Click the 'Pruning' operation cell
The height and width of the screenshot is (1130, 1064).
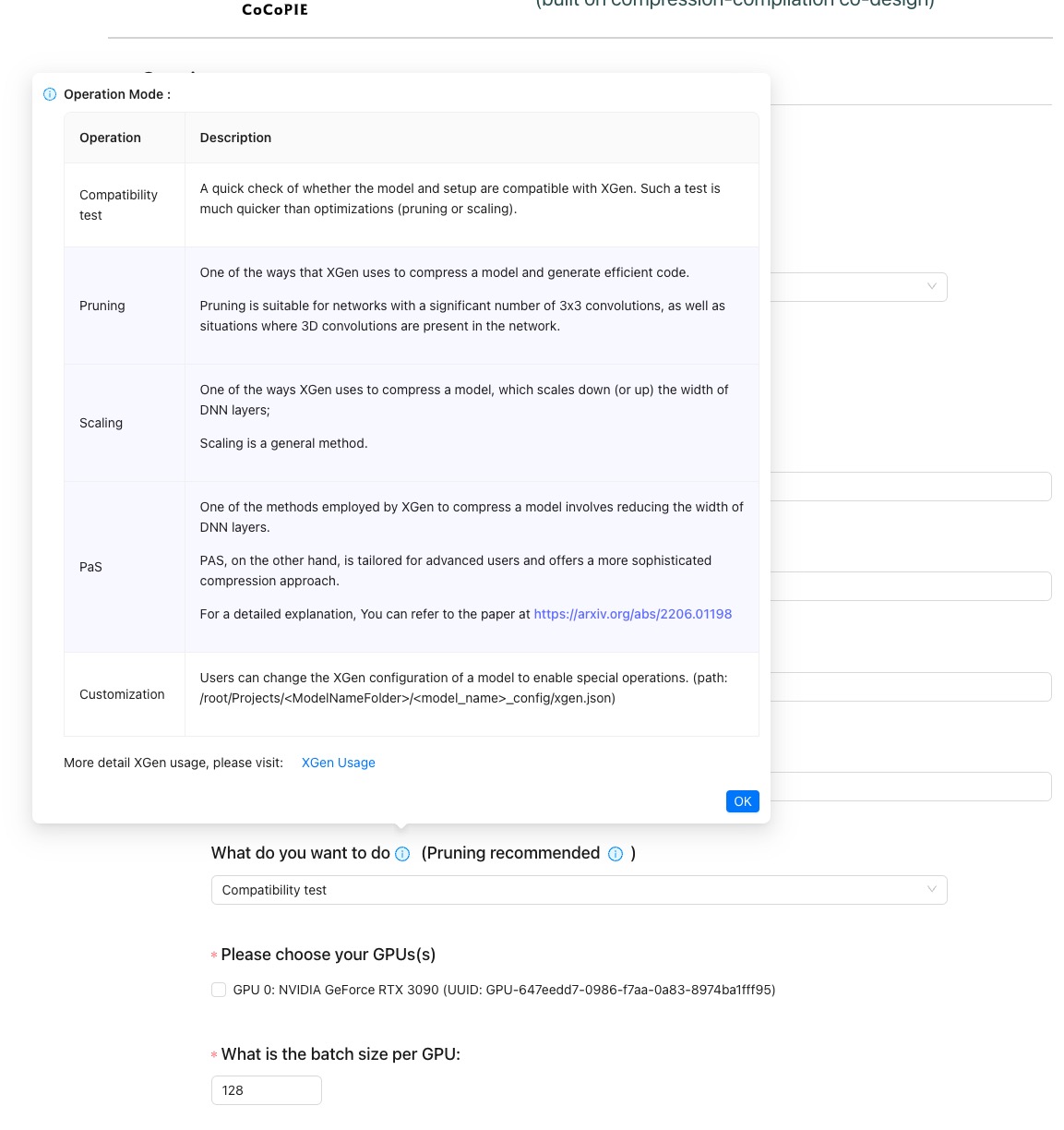(125, 306)
